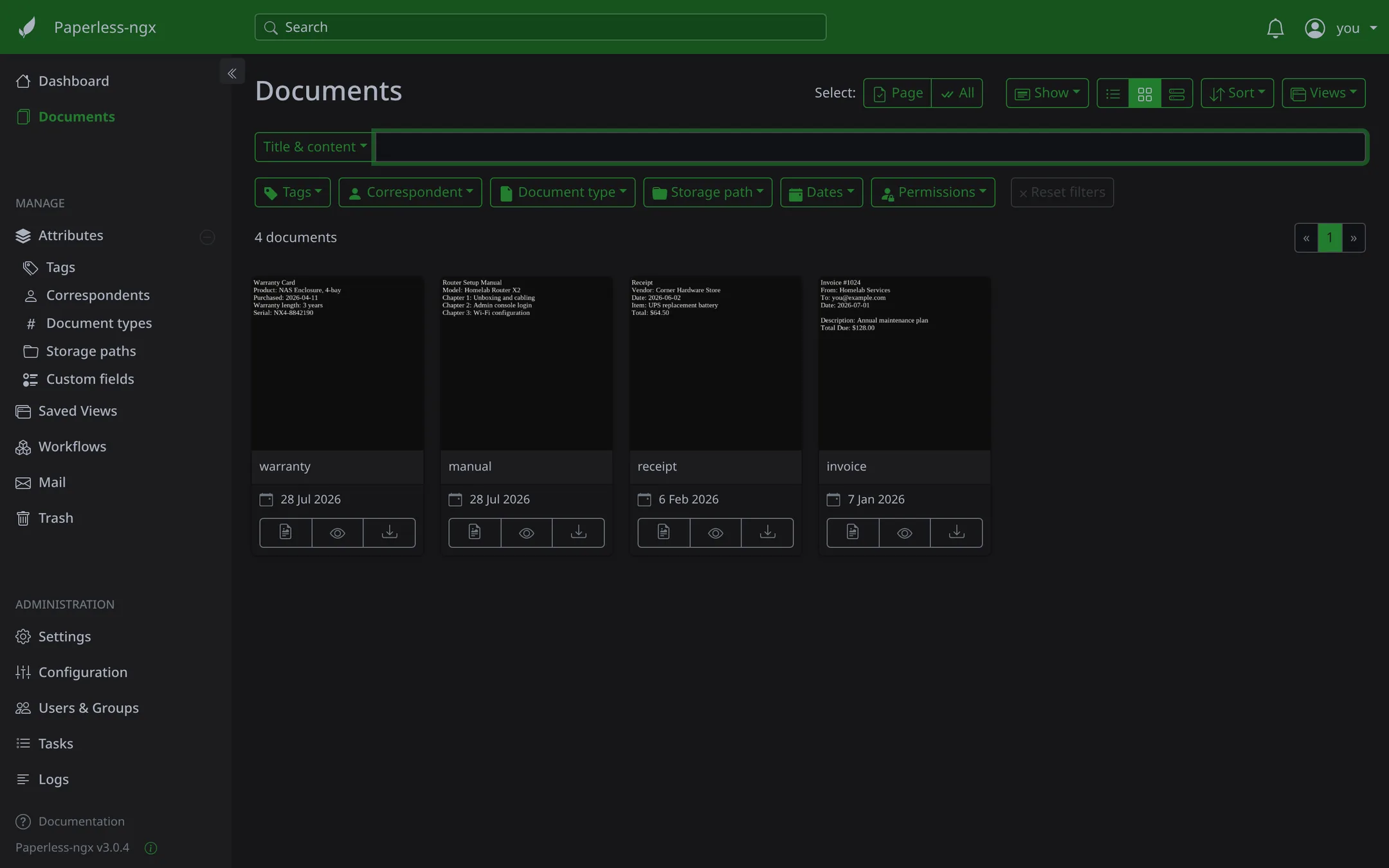The image size is (1389, 868).
Task: Open the invoice document thumbnail
Action: pyautogui.click(x=904, y=364)
